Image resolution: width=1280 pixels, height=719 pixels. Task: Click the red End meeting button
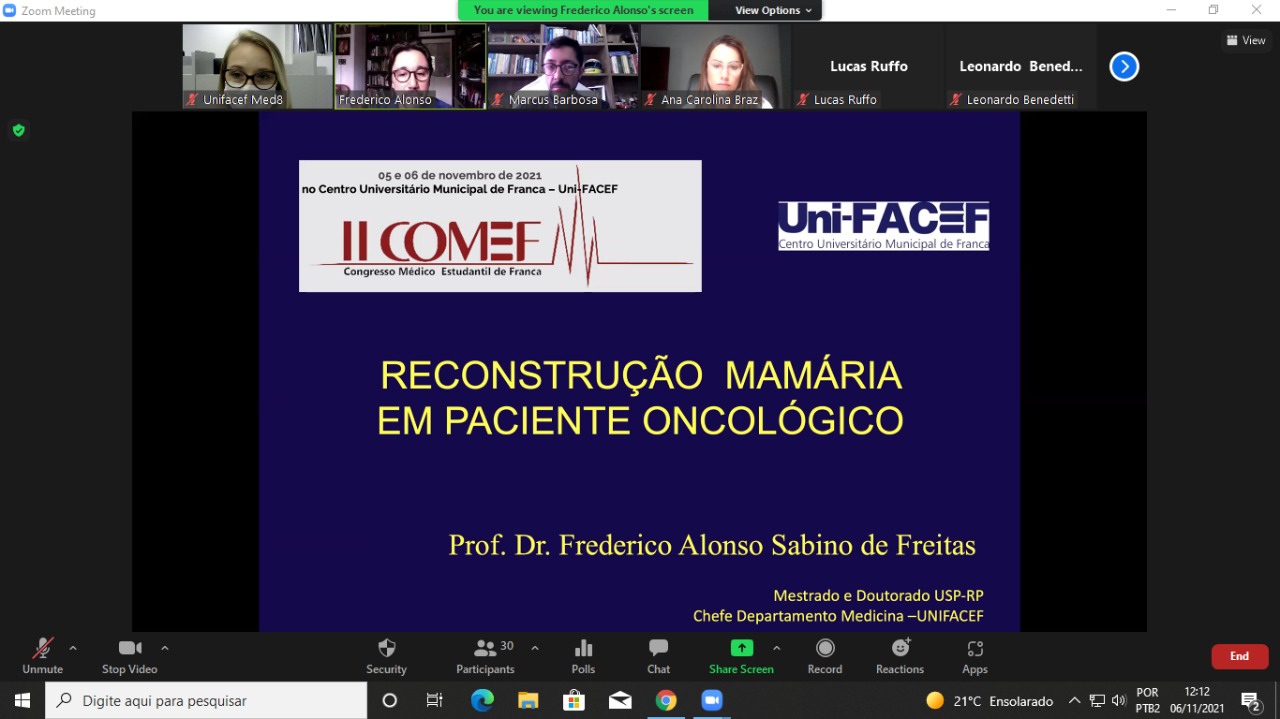click(x=1240, y=656)
